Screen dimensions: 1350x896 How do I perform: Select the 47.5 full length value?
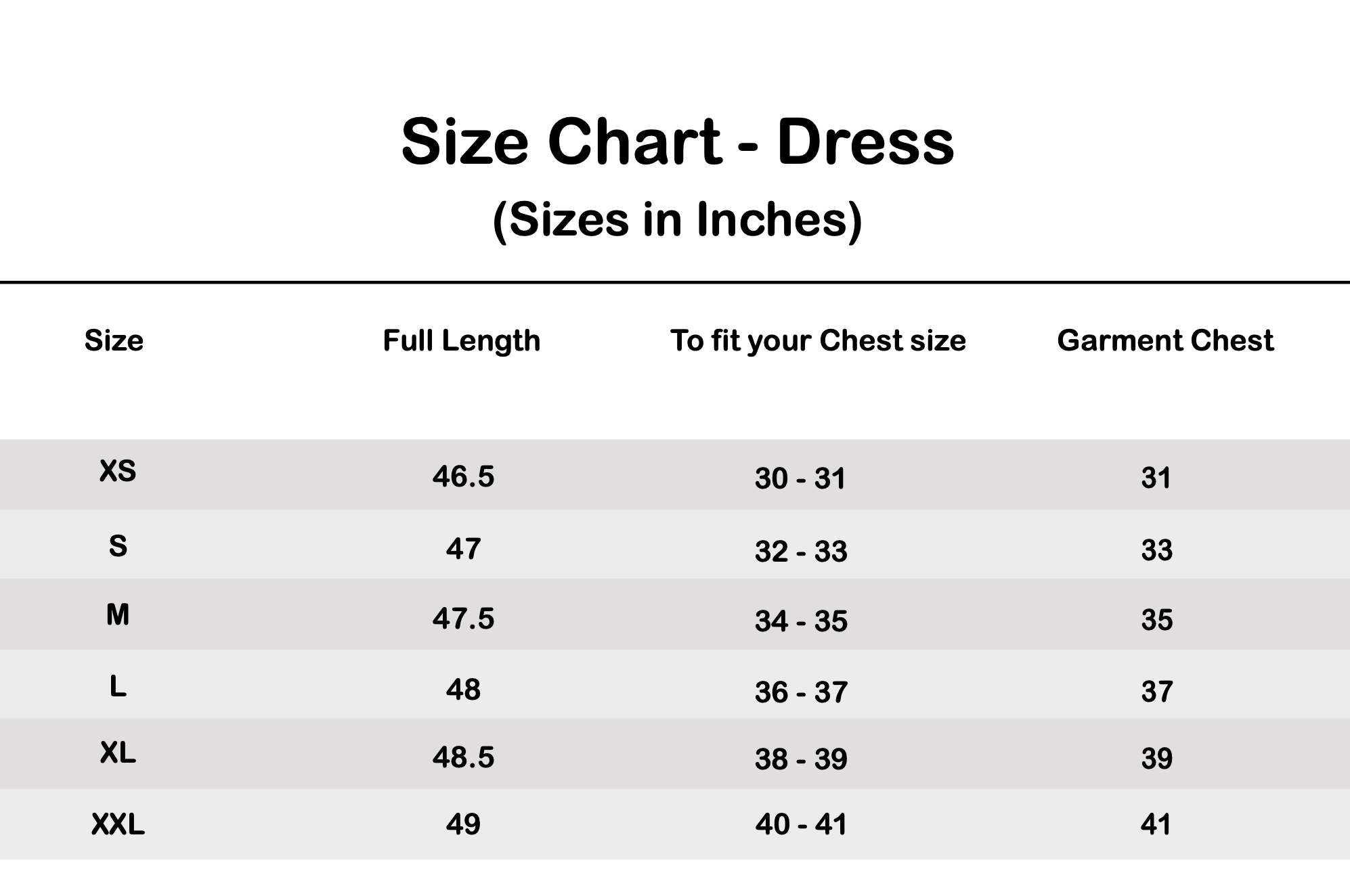coord(463,619)
